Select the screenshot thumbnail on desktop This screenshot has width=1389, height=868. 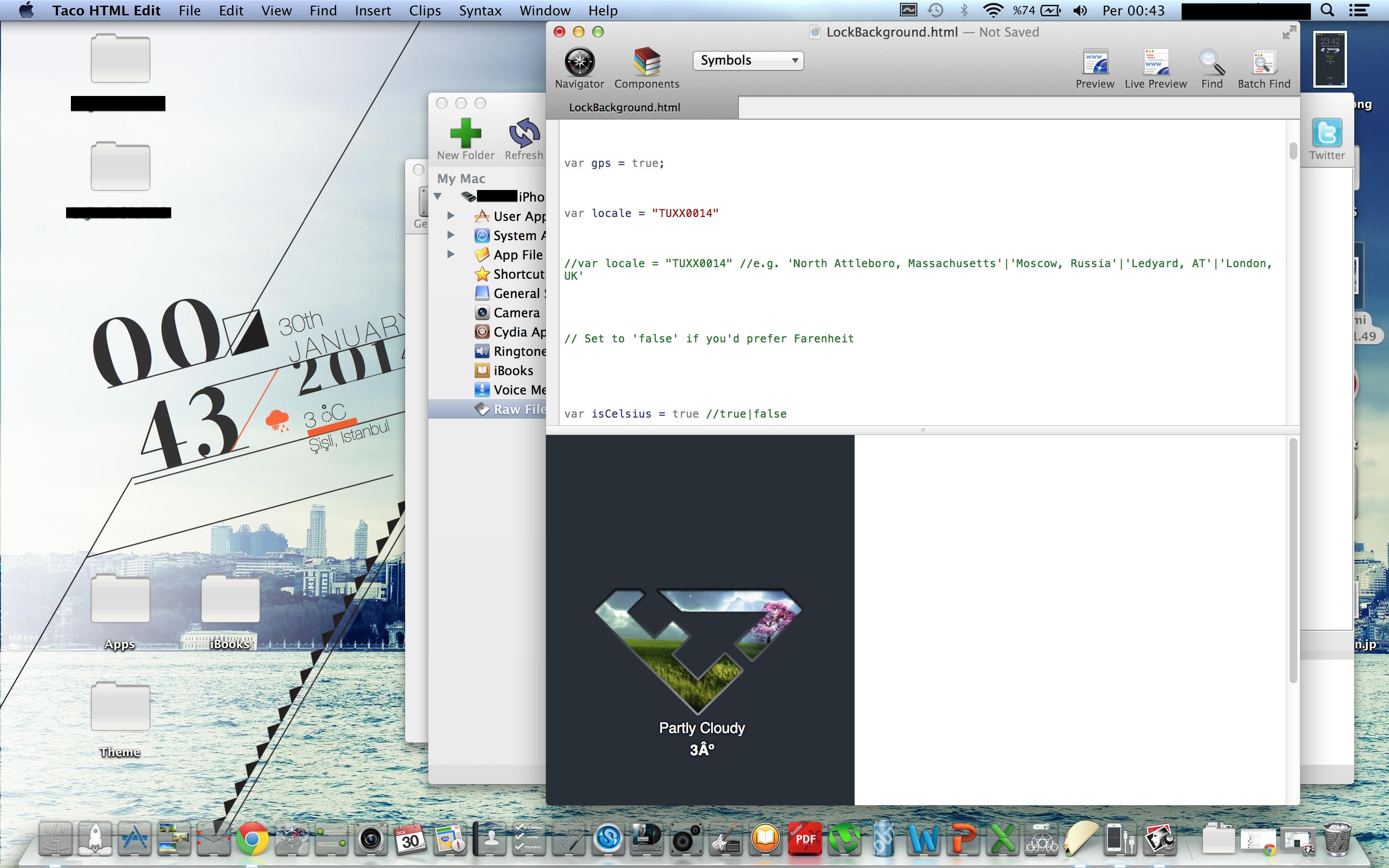tap(1330, 60)
